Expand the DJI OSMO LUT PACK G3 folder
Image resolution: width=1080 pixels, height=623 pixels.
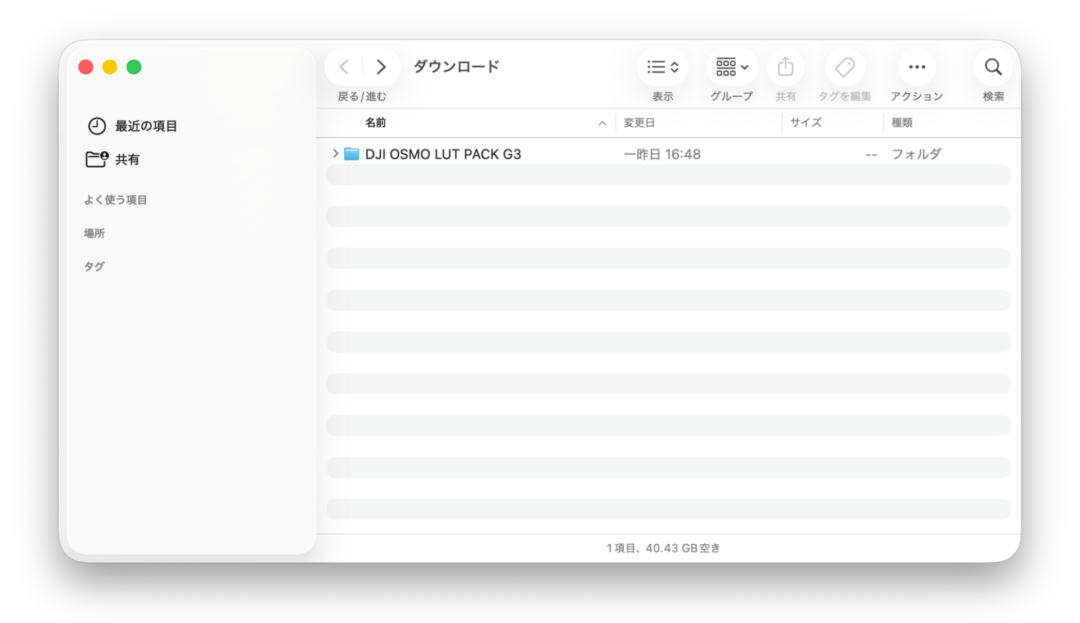tap(335, 154)
